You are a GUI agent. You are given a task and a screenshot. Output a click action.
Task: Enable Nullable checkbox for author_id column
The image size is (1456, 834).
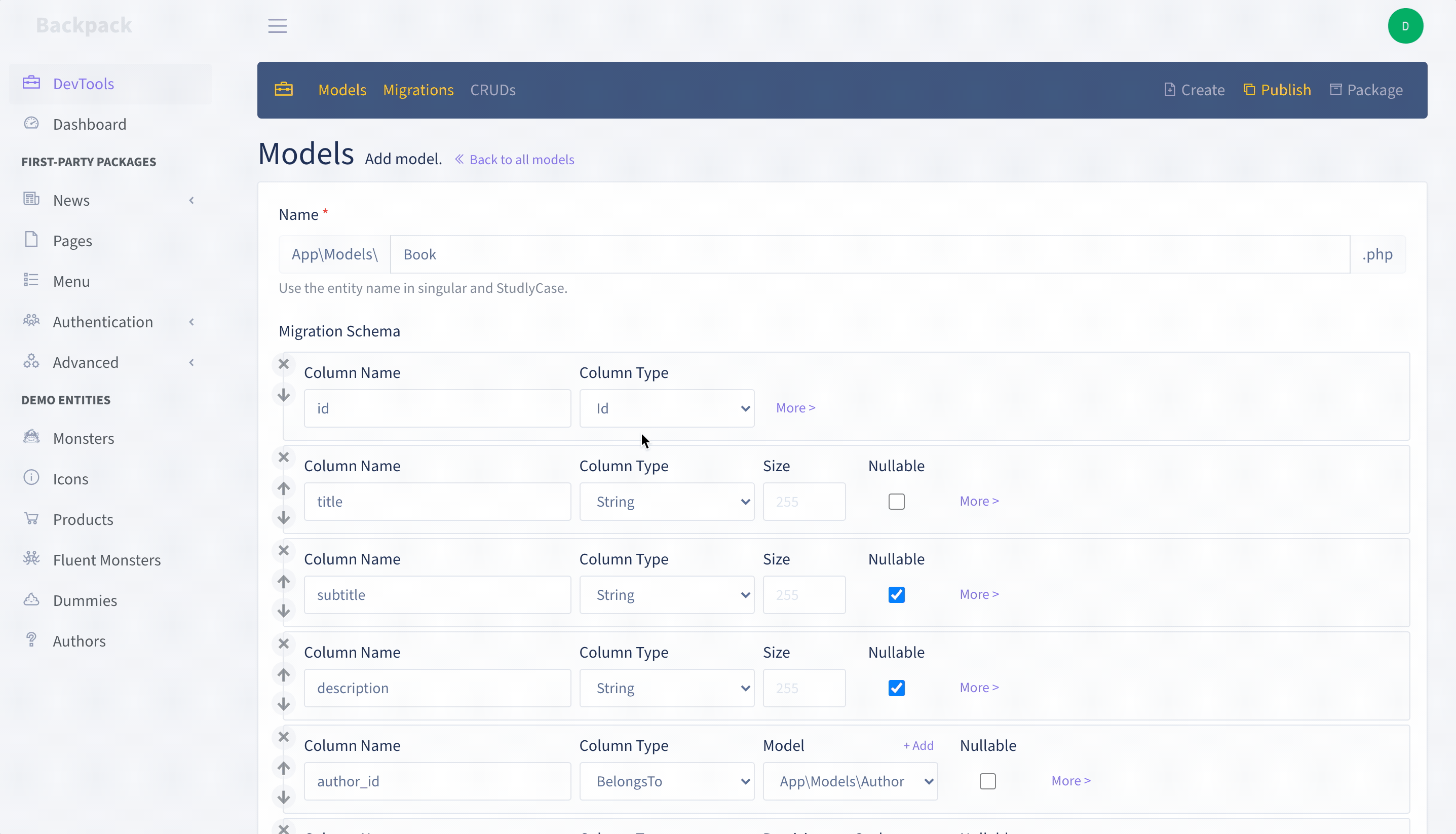[x=988, y=781]
